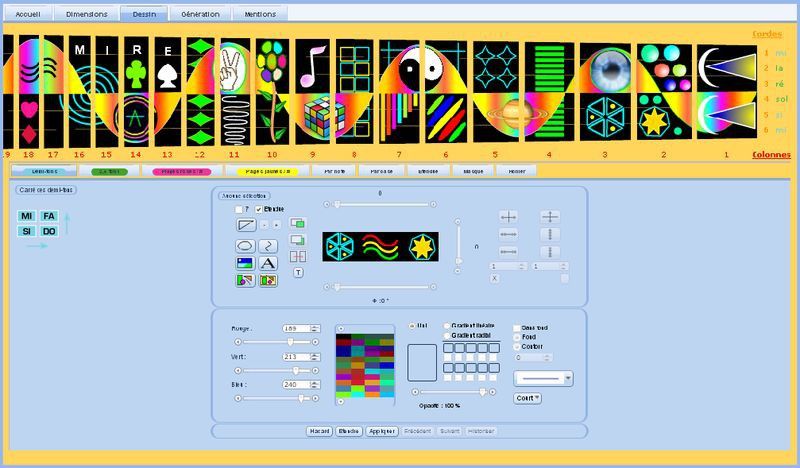Select the Gradient radial radio button
800x468 pixels.
pos(446,336)
